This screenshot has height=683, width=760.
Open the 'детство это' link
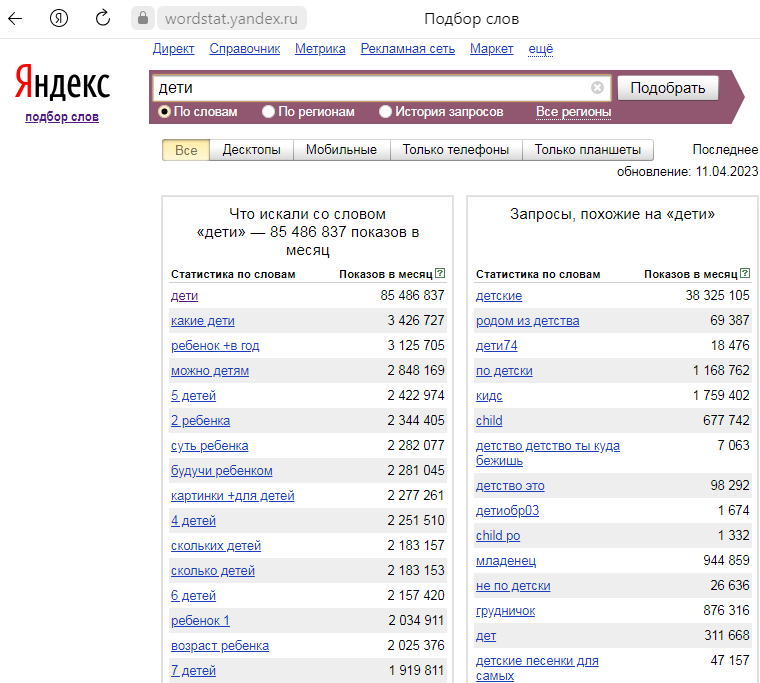click(510, 486)
